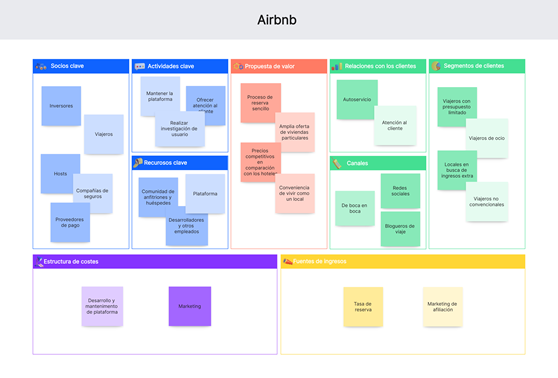This screenshot has width=558, height=378.
Task: Select the Proceso de reserva sencillo note
Action: coord(260,103)
